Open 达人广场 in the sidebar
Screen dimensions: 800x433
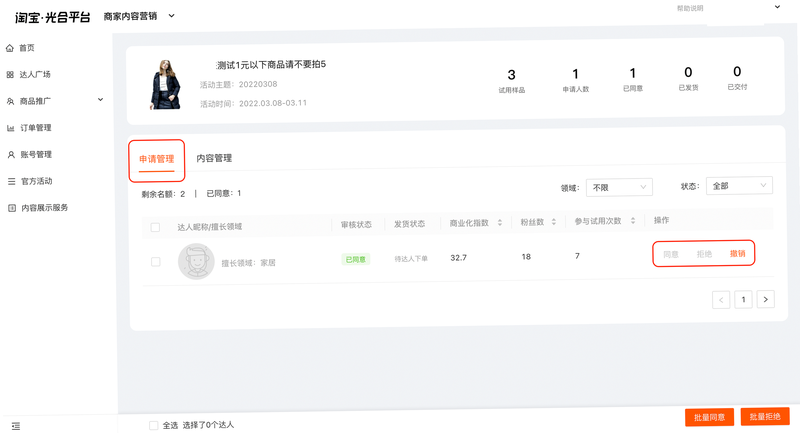35,74
